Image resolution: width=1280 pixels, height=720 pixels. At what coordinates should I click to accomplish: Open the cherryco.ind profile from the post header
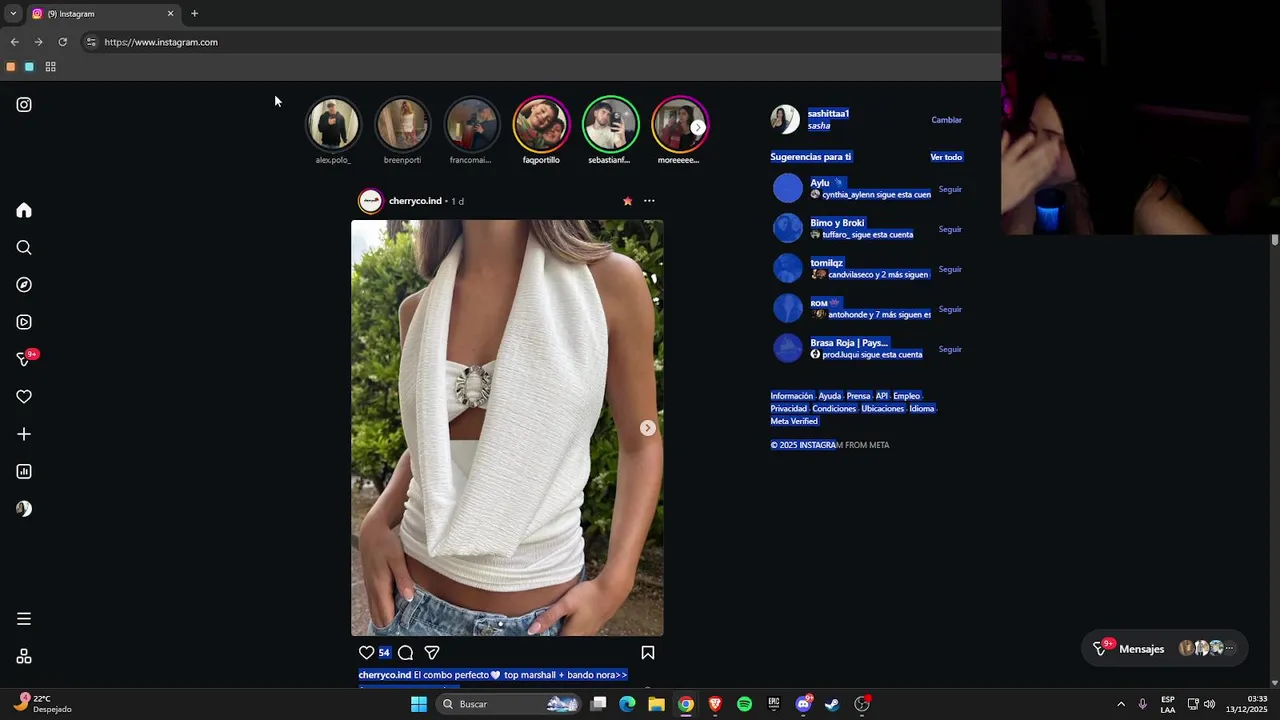415,201
